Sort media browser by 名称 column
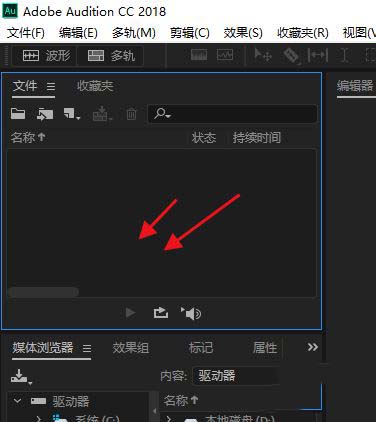The height and width of the screenshot is (422, 376). coord(180,400)
